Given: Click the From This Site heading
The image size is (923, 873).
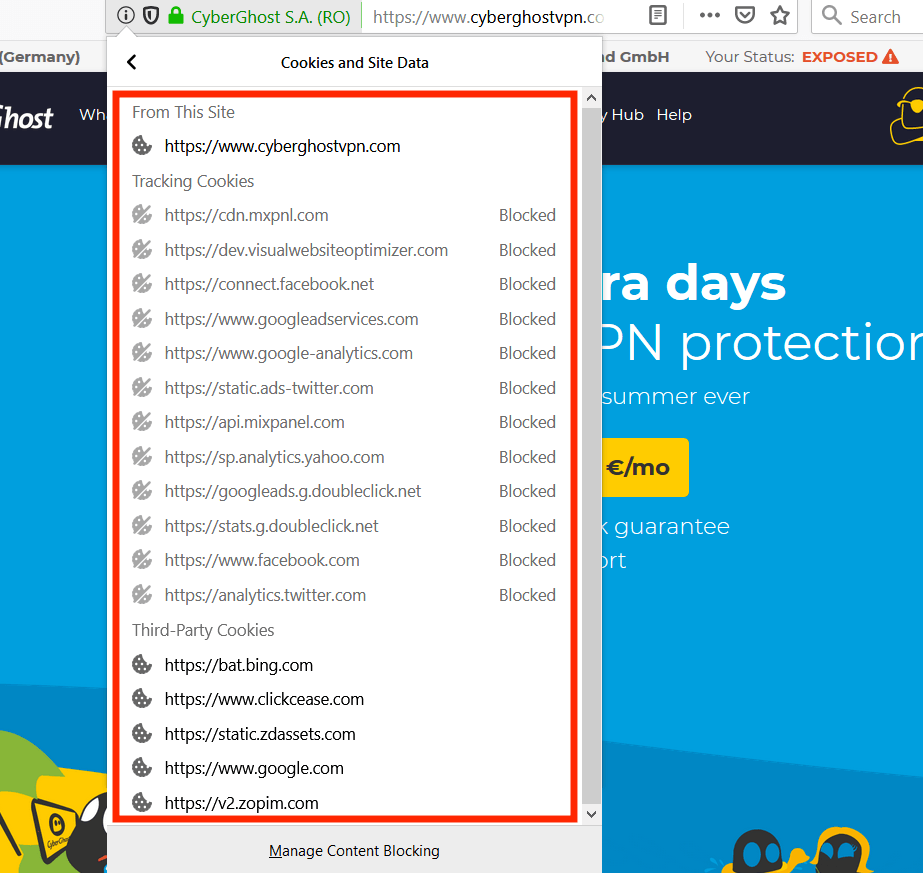Looking at the screenshot, I should 183,112.
